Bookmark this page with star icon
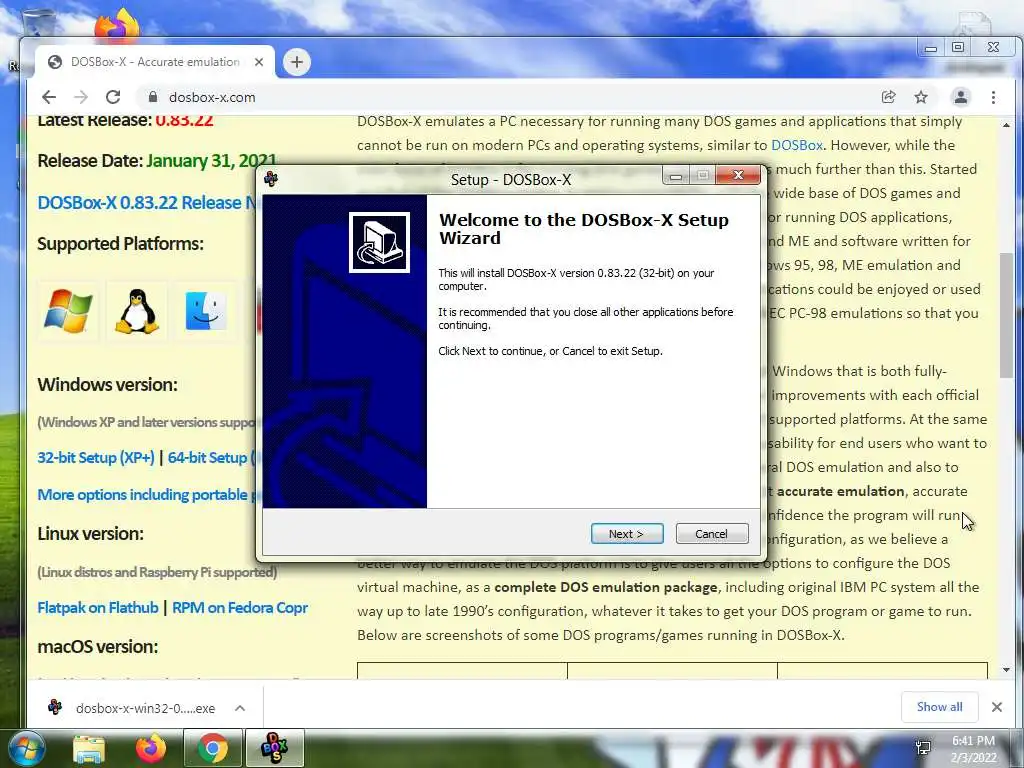Screen dimensions: 1024x768 click(x=921, y=97)
